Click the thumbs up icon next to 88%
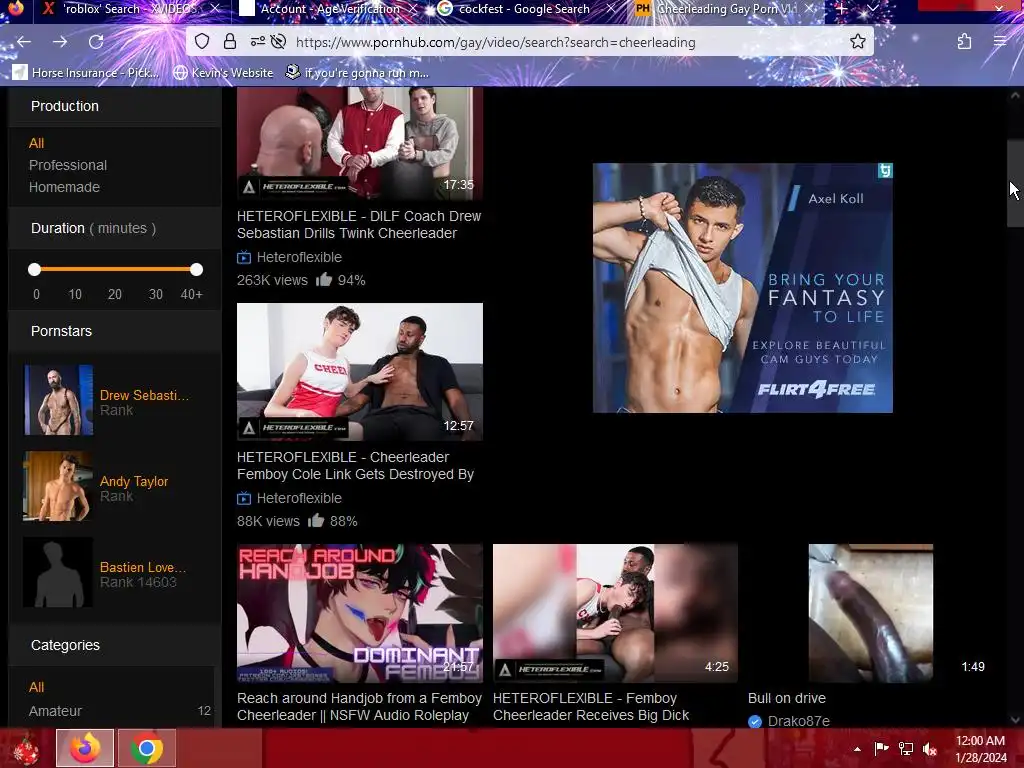Screen dimensions: 1024x768 tap(316, 520)
